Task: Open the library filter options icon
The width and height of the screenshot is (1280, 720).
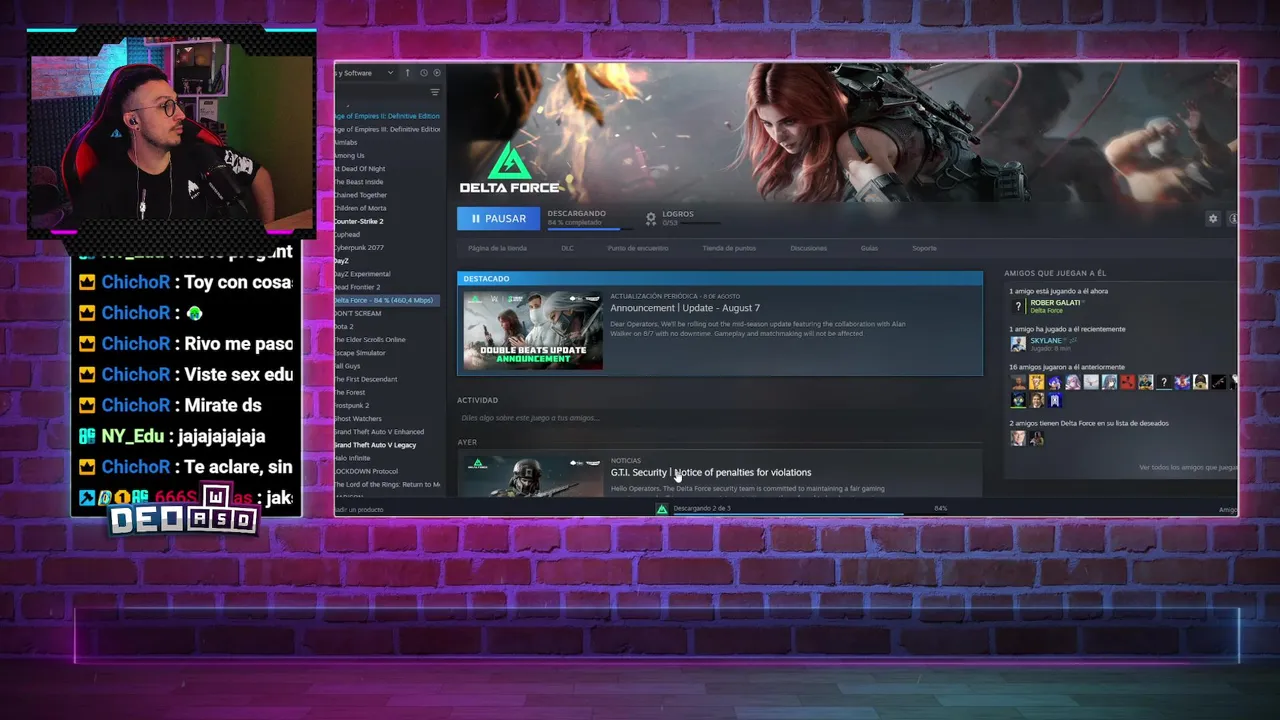Action: point(434,92)
